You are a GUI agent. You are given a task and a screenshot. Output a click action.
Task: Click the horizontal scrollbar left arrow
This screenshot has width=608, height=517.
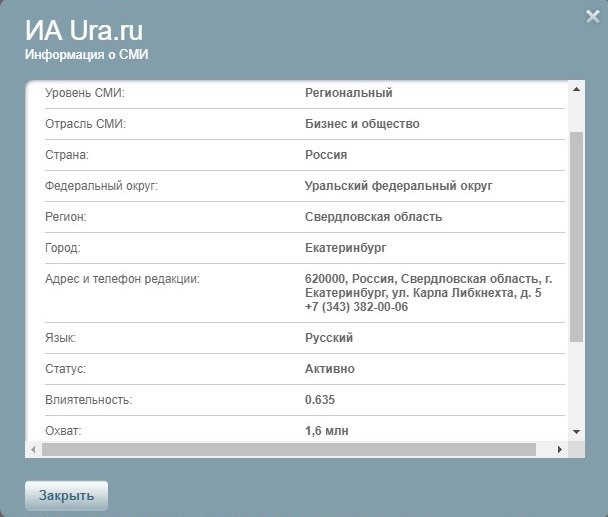click(x=33, y=450)
